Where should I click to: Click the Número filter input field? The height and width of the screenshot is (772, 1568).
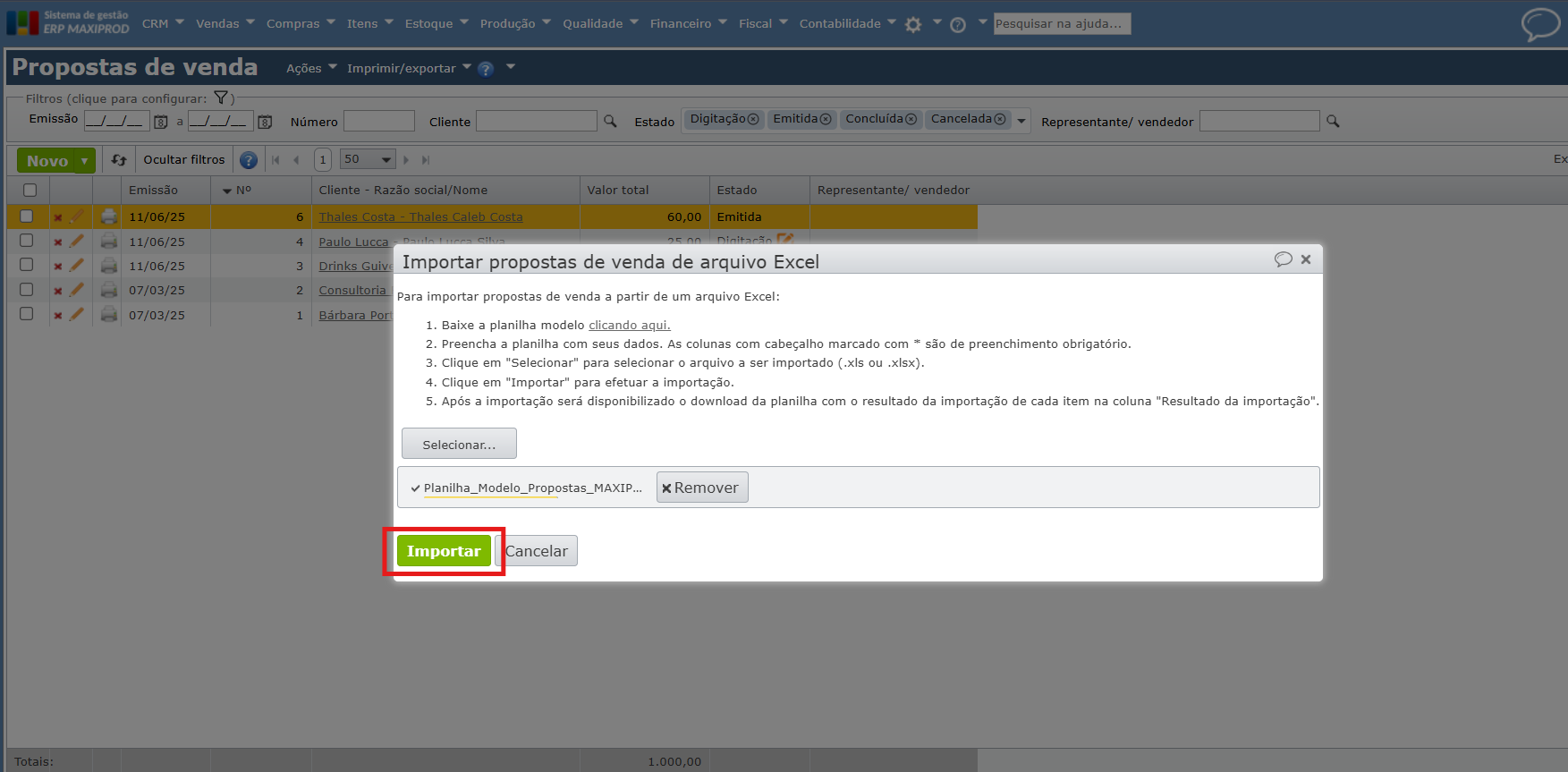pyautogui.click(x=379, y=121)
